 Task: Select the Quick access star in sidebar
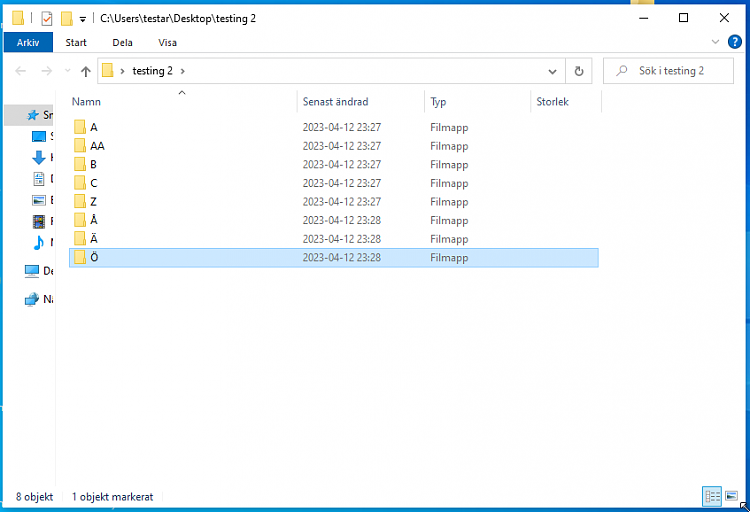click(32, 115)
